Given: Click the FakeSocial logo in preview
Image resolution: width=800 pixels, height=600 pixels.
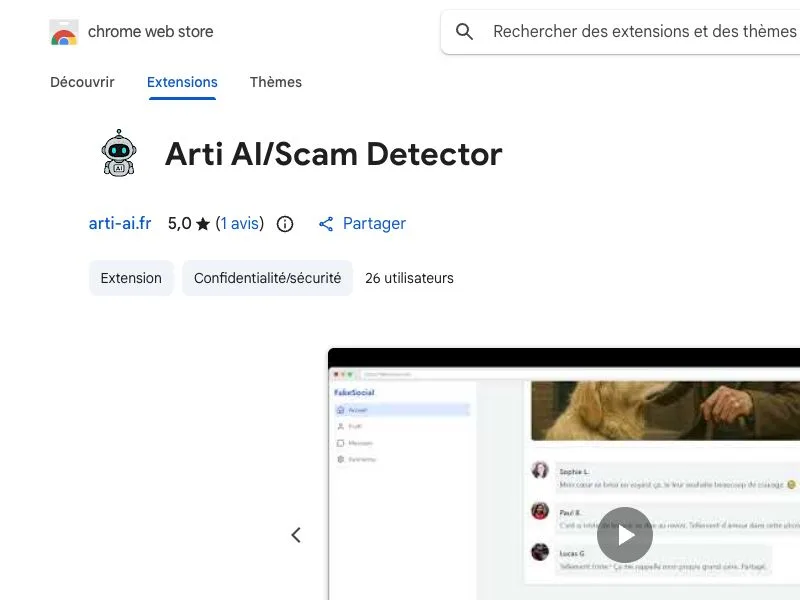Looking at the screenshot, I should pos(354,392).
